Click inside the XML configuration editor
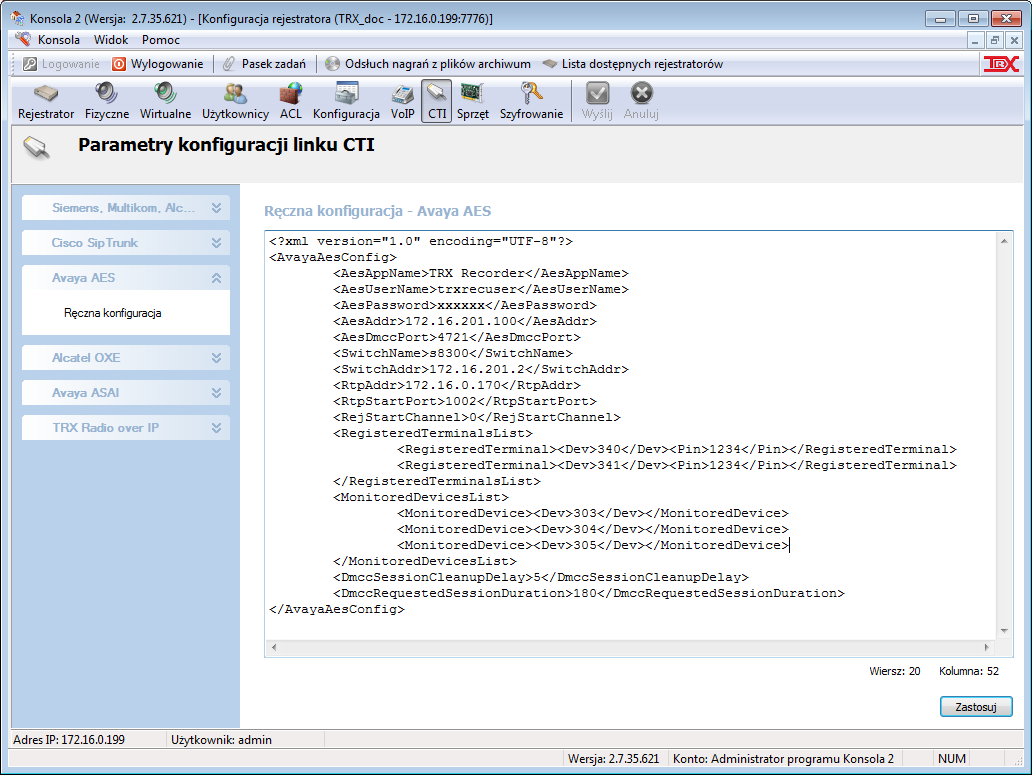 [632, 436]
